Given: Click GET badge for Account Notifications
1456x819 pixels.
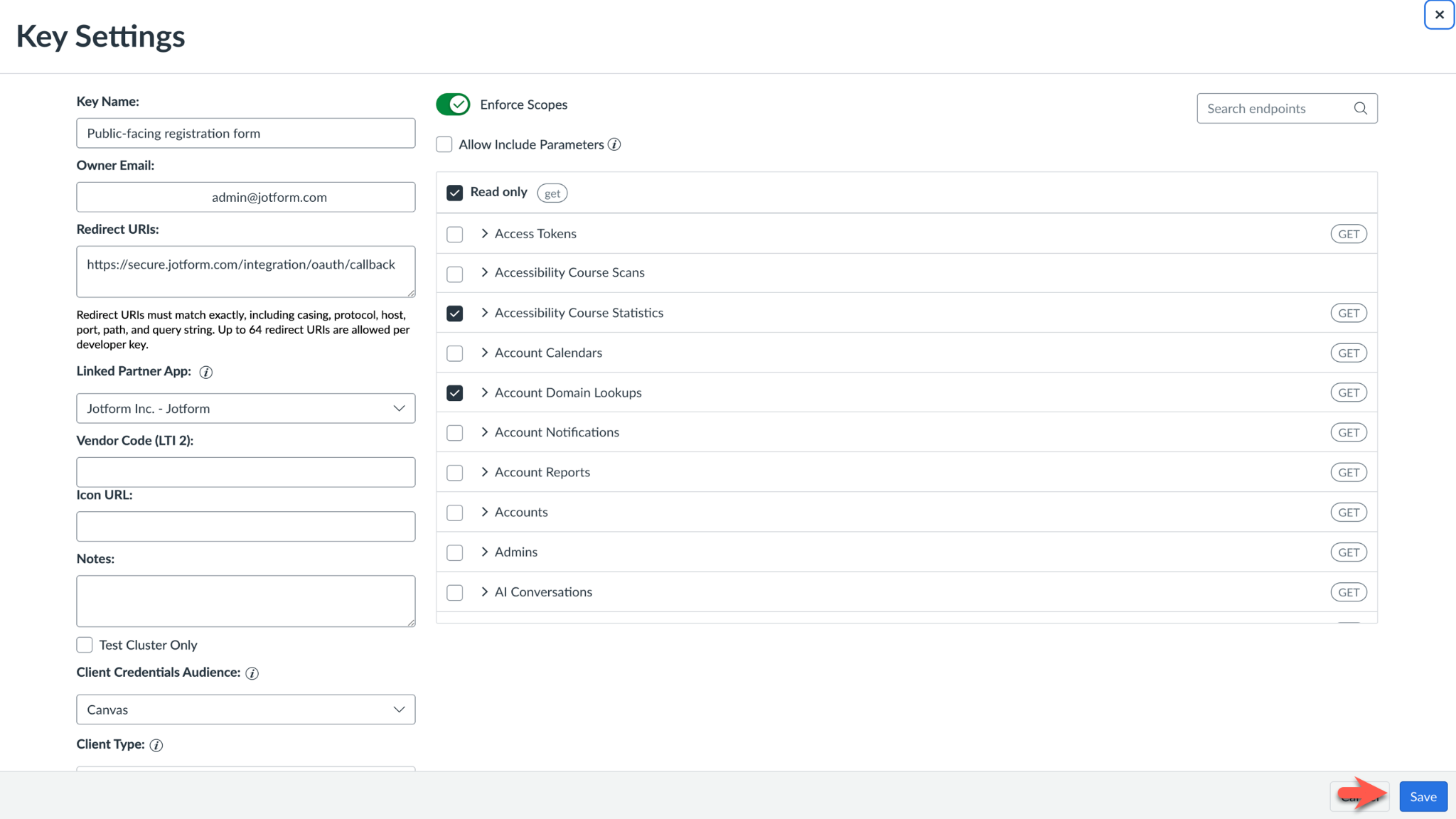Looking at the screenshot, I should point(1349,433).
